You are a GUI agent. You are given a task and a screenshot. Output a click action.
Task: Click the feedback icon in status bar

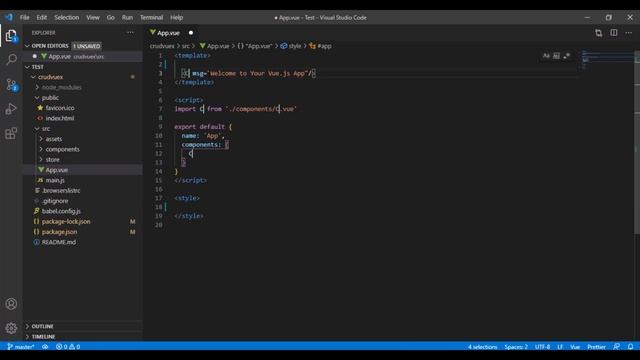coord(616,347)
